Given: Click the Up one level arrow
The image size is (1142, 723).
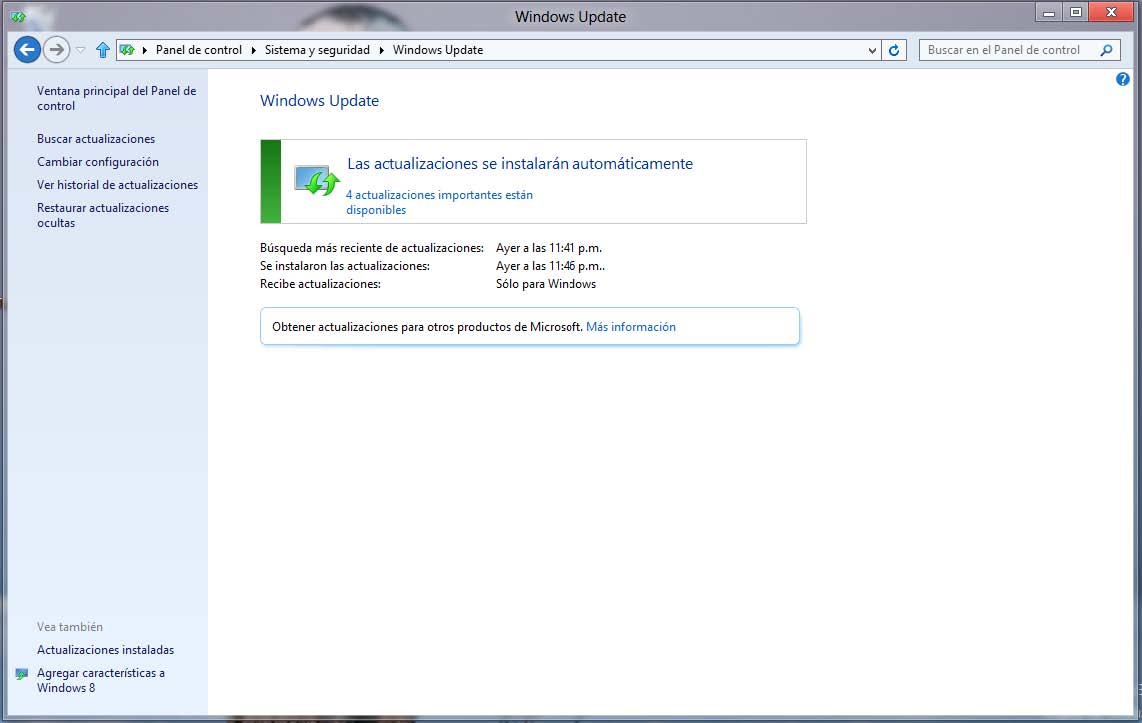Looking at the screenshot, I should 102,50.
